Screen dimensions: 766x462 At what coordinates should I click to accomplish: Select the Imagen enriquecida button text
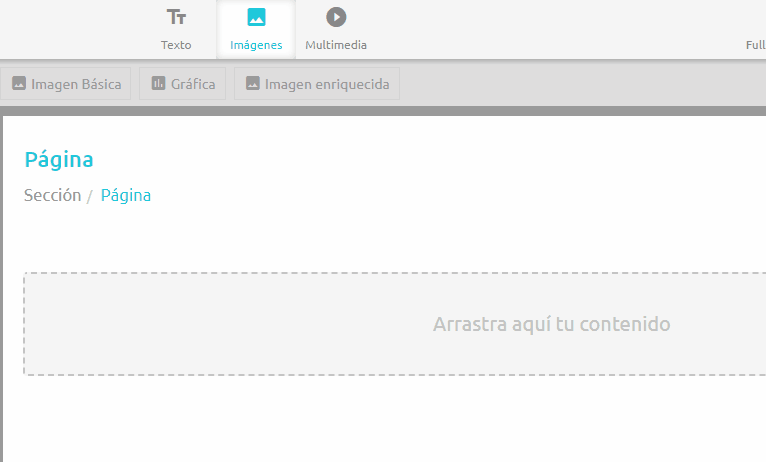[327, 84]
